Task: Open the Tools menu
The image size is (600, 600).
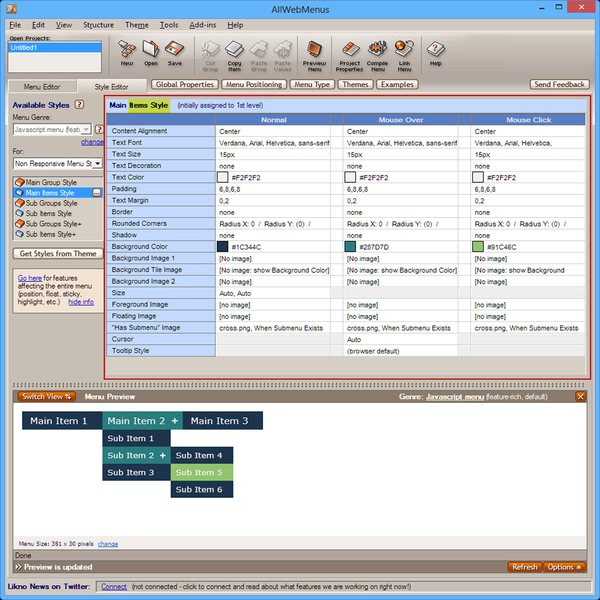Action: [169, 25]
